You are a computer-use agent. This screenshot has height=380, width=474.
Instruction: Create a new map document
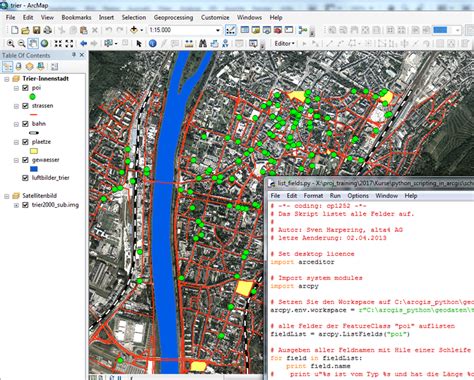coord(14,30)
